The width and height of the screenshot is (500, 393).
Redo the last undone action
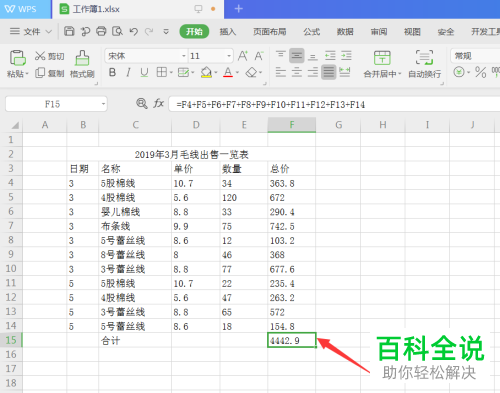click(149, 31)
